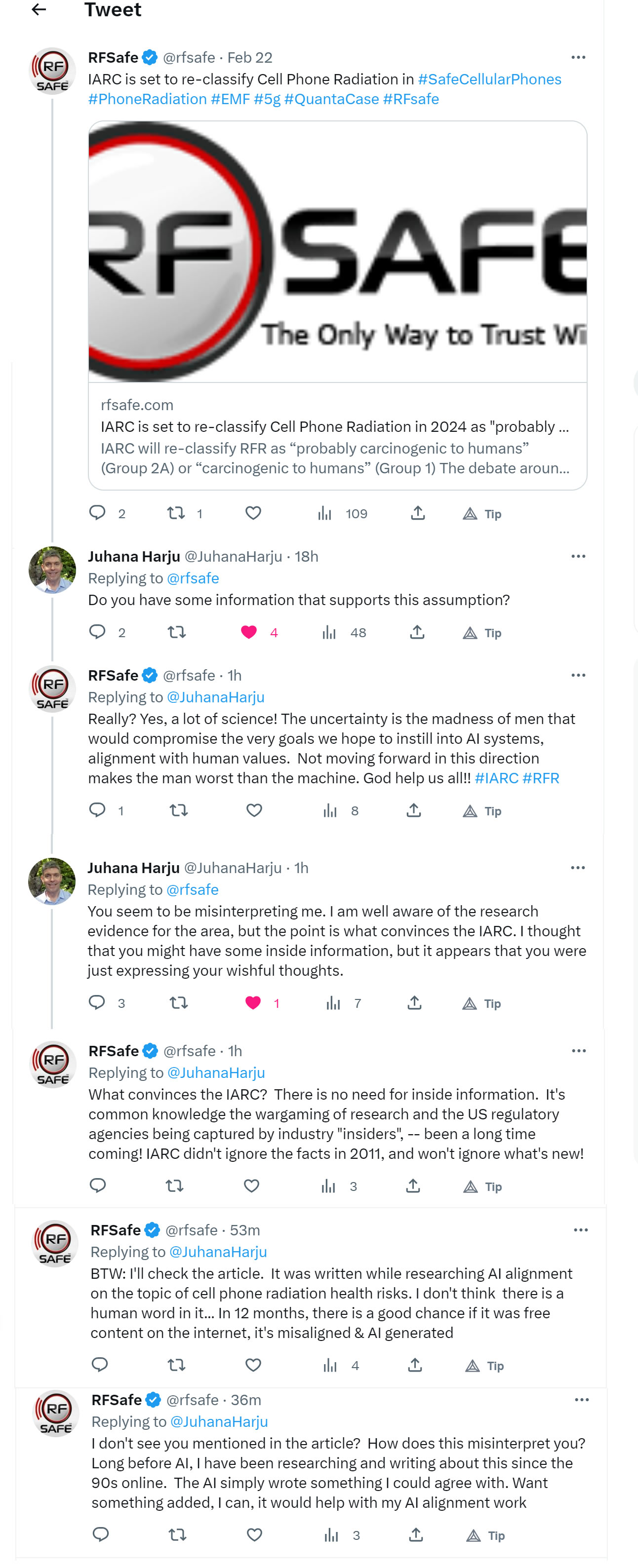
Task: Unlike Juhana's 'wishful thoughts' reply
Action: [x=253, y=1002]
